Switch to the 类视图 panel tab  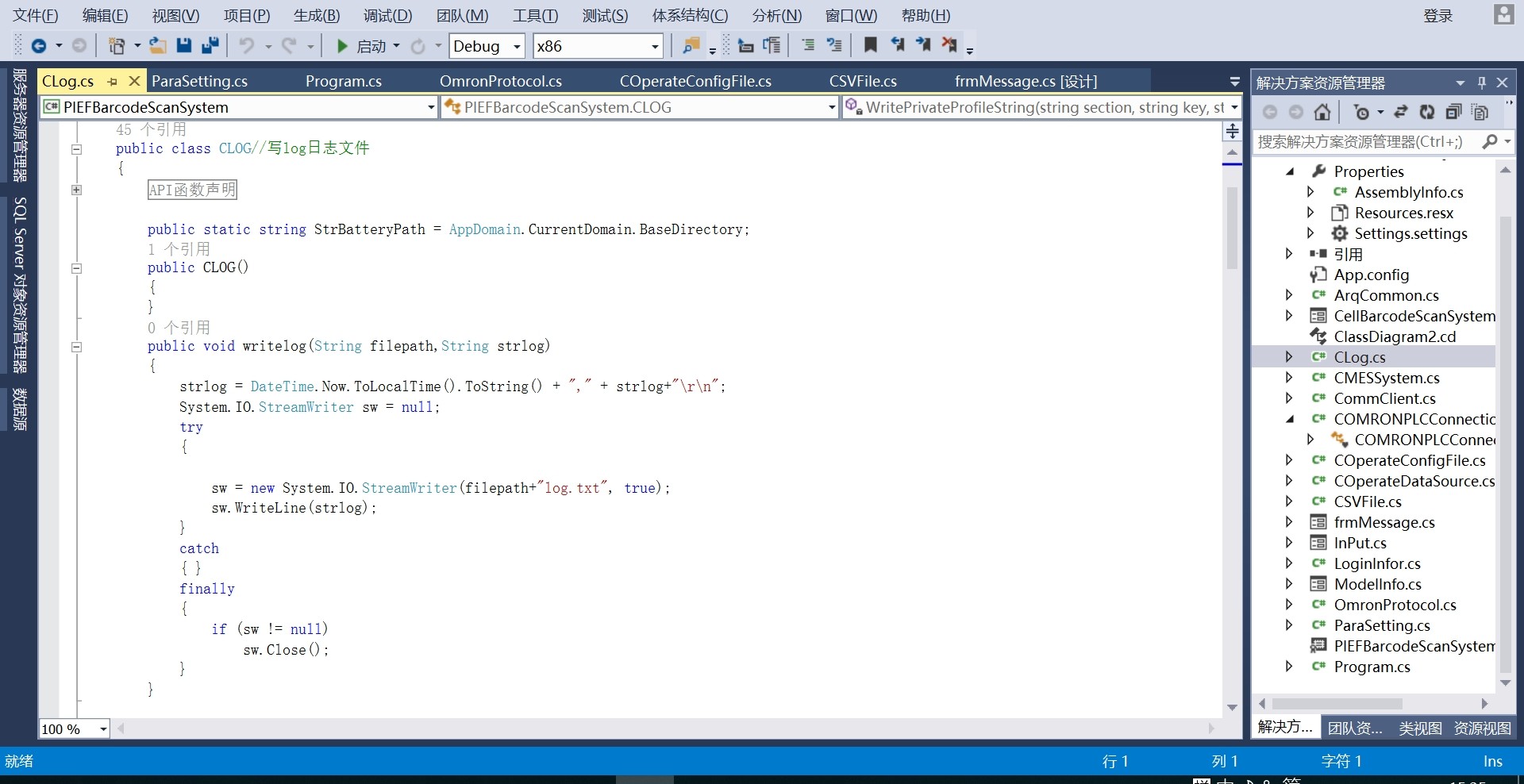pos(1420,728)
